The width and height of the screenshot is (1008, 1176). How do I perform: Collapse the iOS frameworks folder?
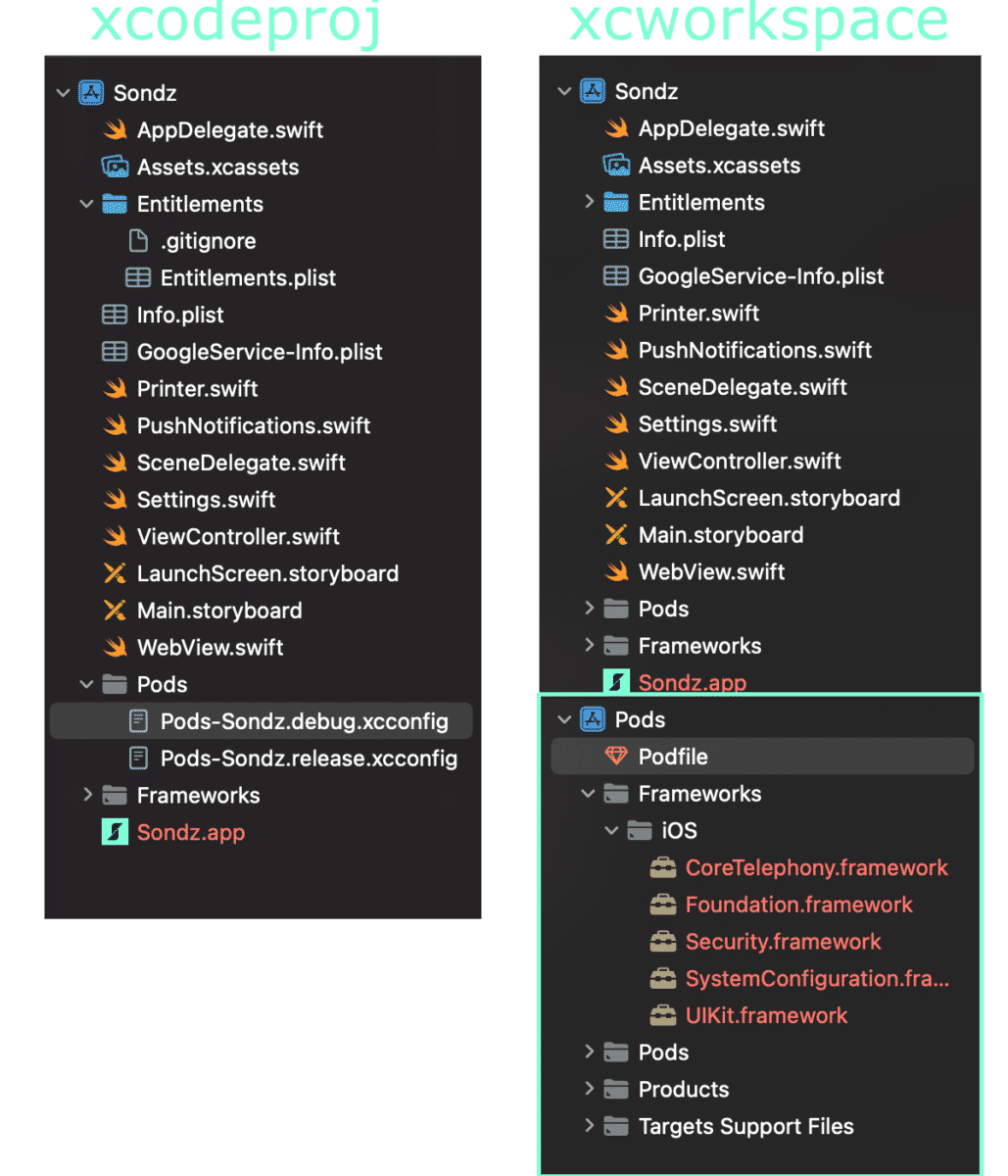tap(611, 830)
